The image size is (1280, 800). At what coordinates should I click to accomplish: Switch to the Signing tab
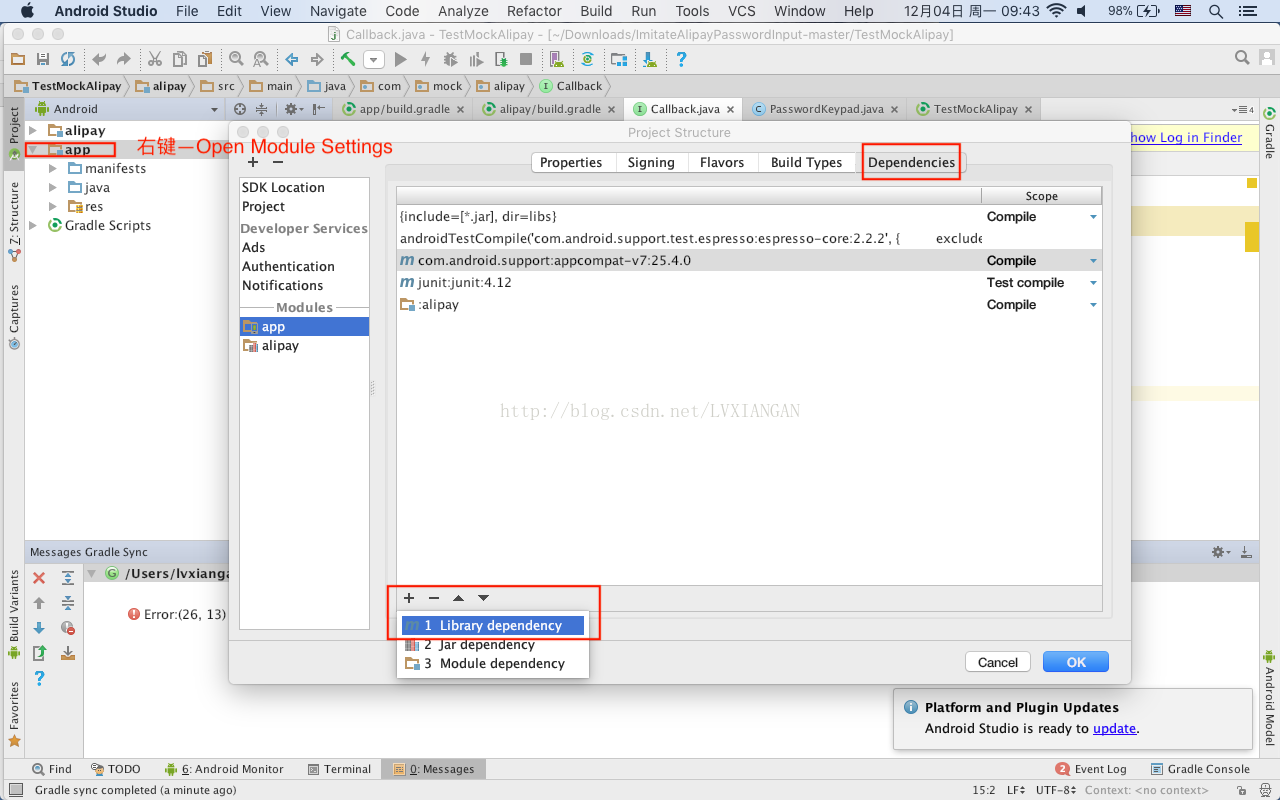(651, 162)
